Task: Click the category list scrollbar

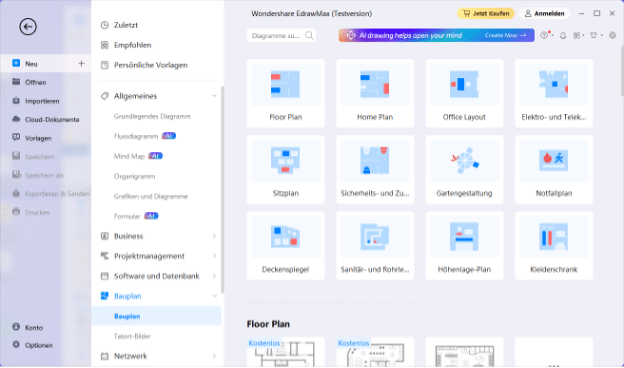Action: [x=222, y=189]
